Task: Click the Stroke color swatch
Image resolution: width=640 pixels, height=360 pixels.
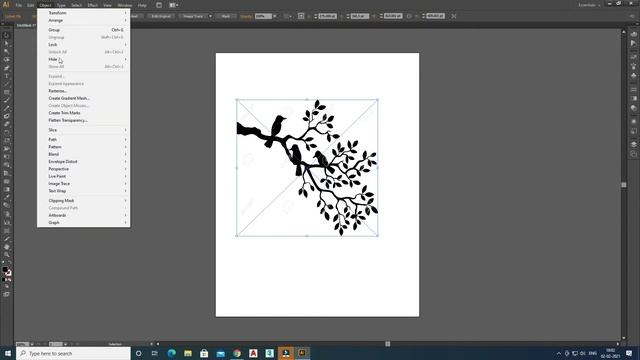Action: 9,273
